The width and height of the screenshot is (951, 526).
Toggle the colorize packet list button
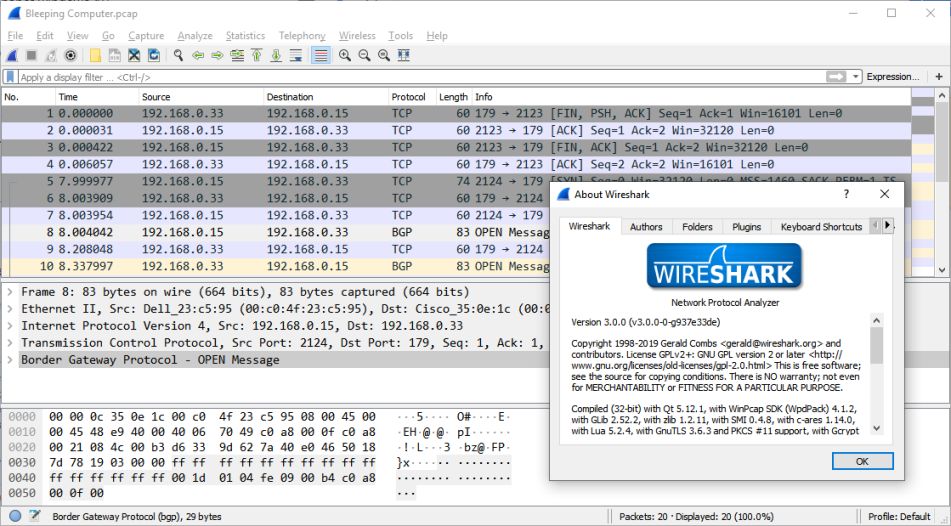pyautogui.click(x=321, y=55)
